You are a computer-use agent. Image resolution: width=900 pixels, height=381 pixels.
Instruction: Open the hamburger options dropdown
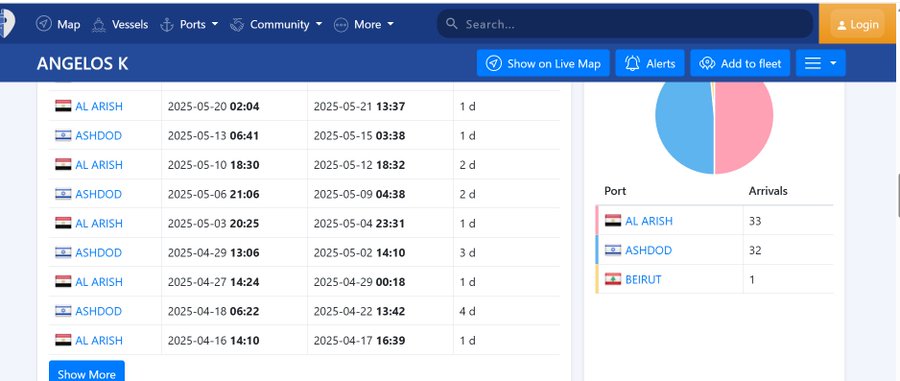pos(820,63)
